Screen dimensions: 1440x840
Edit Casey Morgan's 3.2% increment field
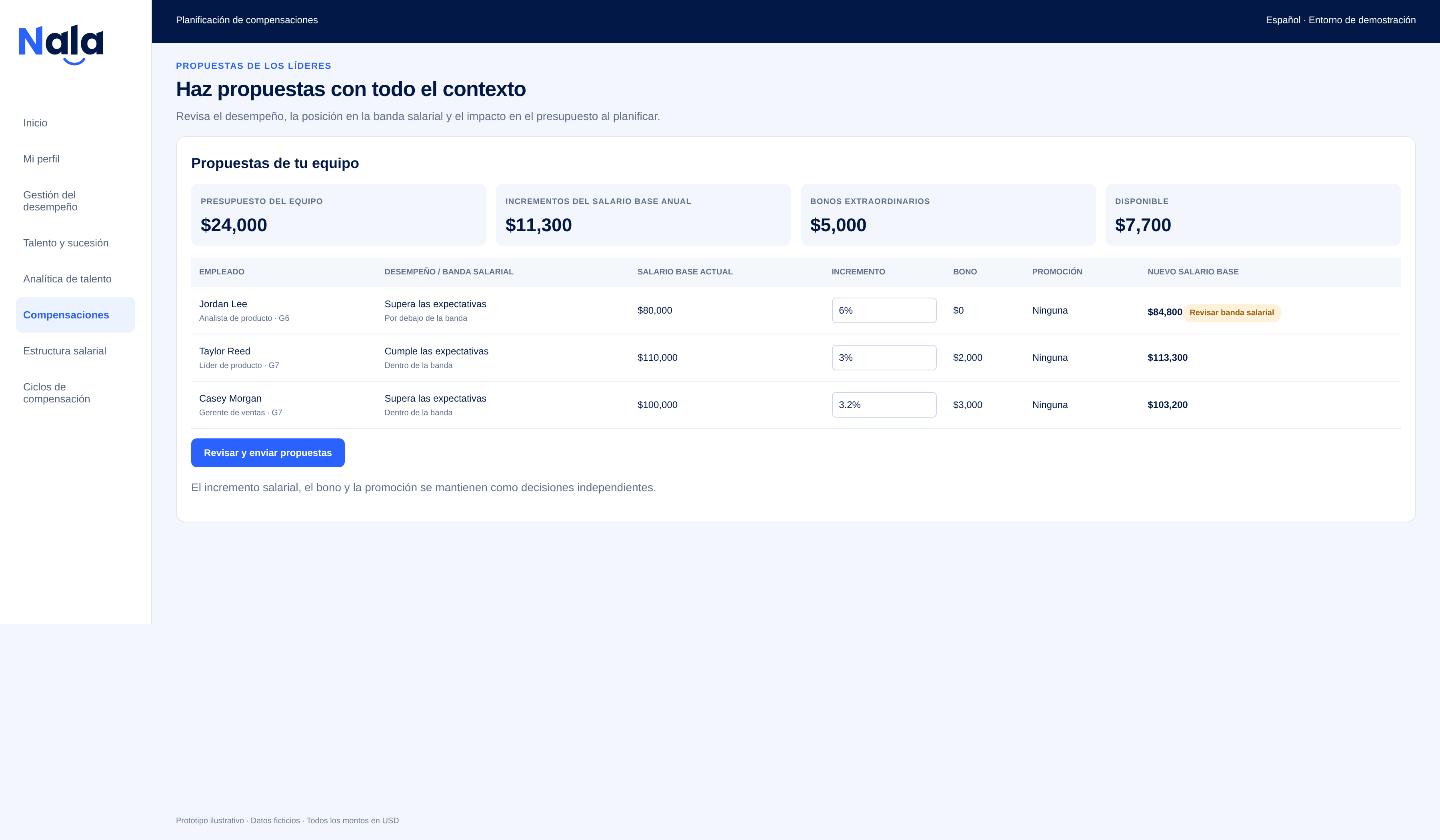pyautogui.click(x=884, y=404)
